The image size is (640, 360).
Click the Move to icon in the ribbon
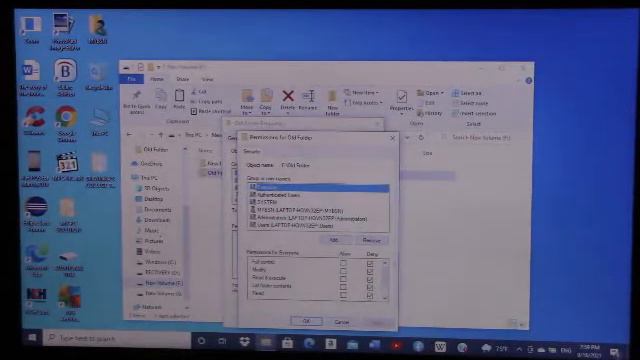point(247,97)
